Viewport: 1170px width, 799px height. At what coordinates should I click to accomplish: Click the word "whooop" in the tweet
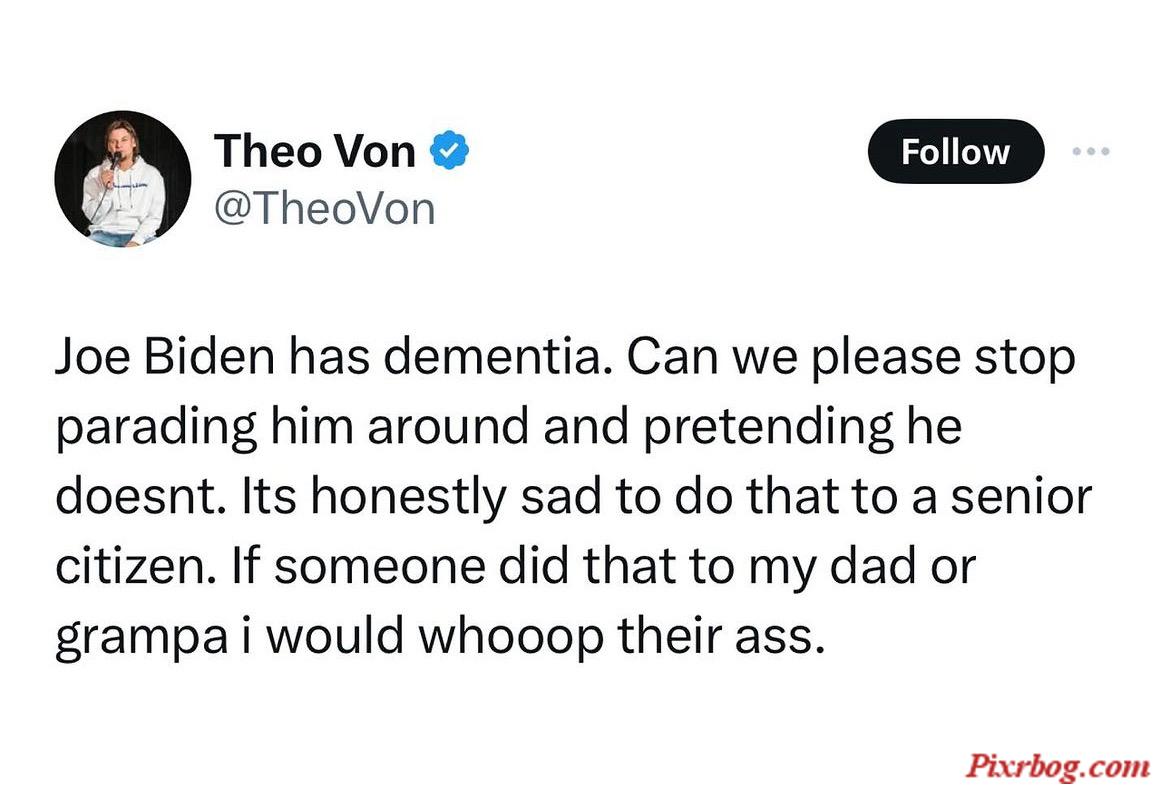point(510,638)
